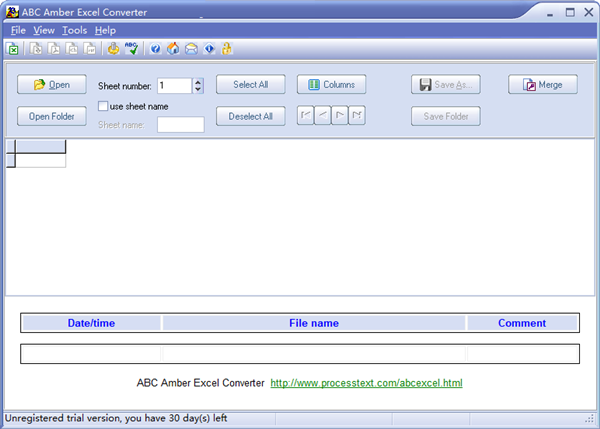Click the Select All button
The width and height of the screenshot is (600, 429).
251,85
